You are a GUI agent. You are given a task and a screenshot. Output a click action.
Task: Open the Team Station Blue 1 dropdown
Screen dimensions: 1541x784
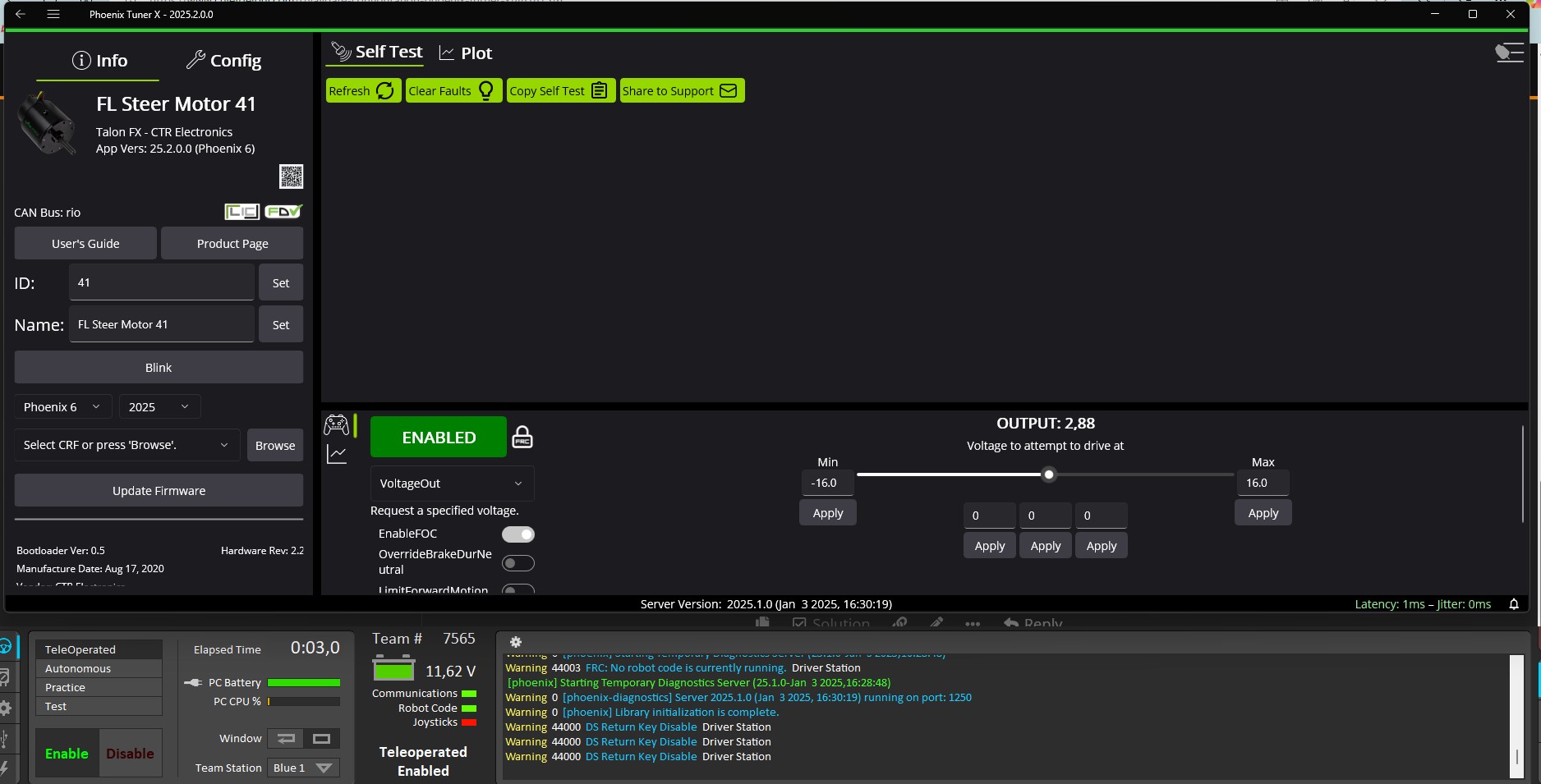(x=302, y=768)
